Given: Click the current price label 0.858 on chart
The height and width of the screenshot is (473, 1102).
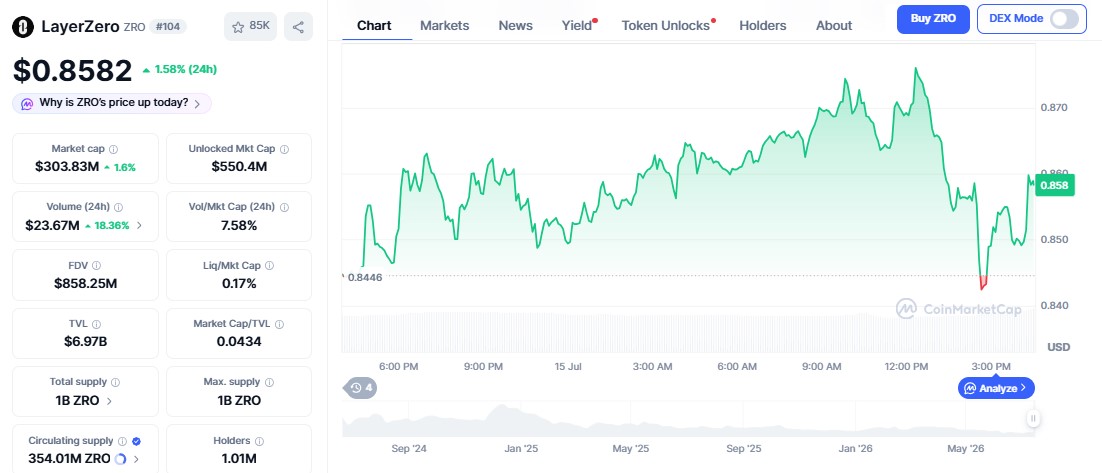Looking at the screenshot, I should click(1054, 186).
